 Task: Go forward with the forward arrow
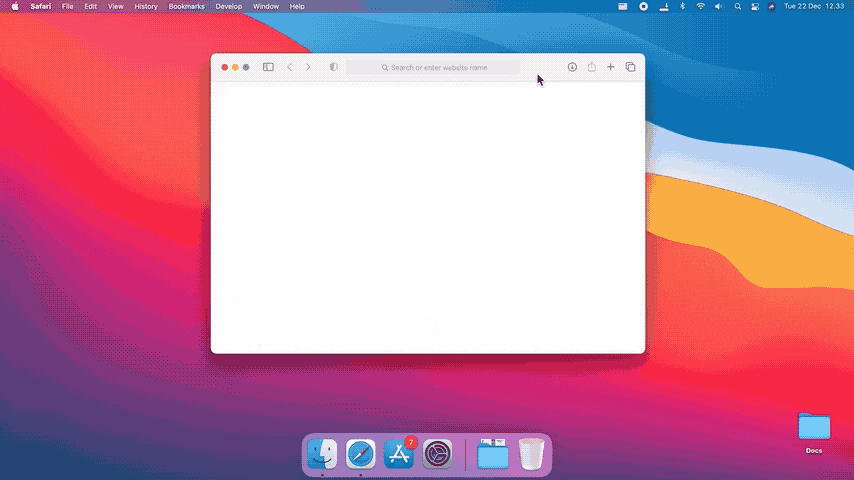(308, 67)
